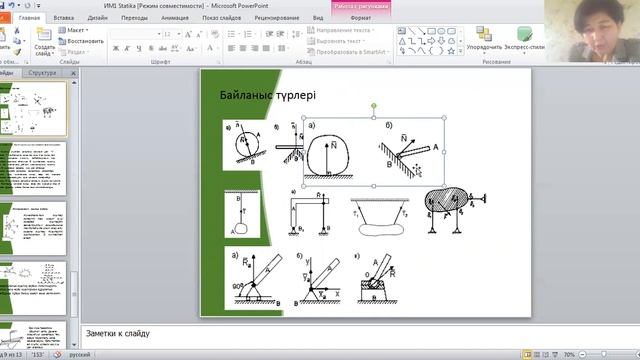
Task: Switch to the Переходы tab
Action: pyautogui.click(x=134, y=18)
